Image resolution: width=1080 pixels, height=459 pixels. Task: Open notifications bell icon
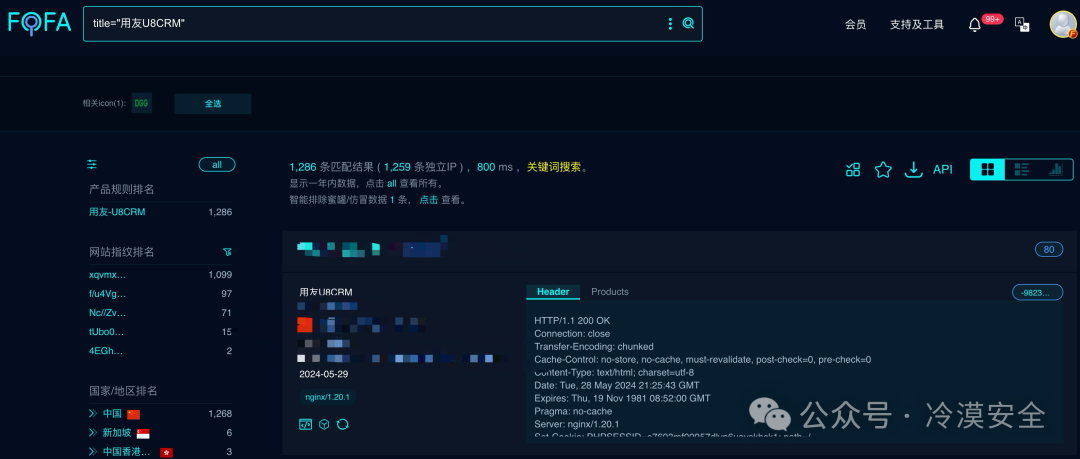point(975,25)
